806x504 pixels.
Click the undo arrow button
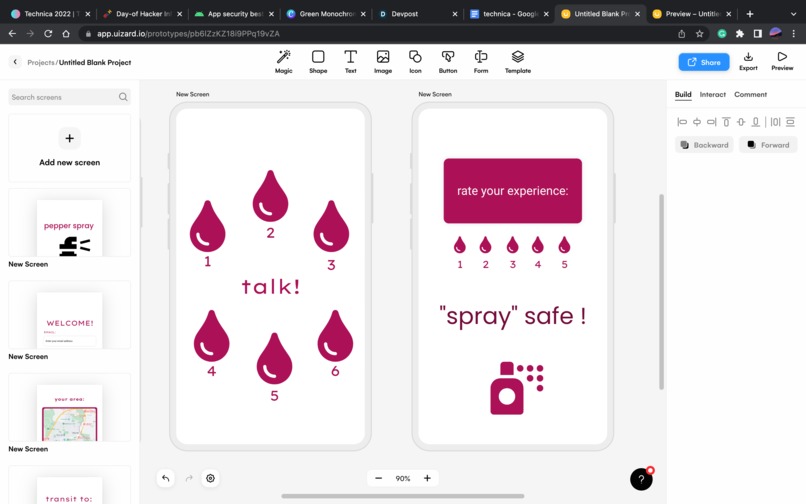click(166, 478)
